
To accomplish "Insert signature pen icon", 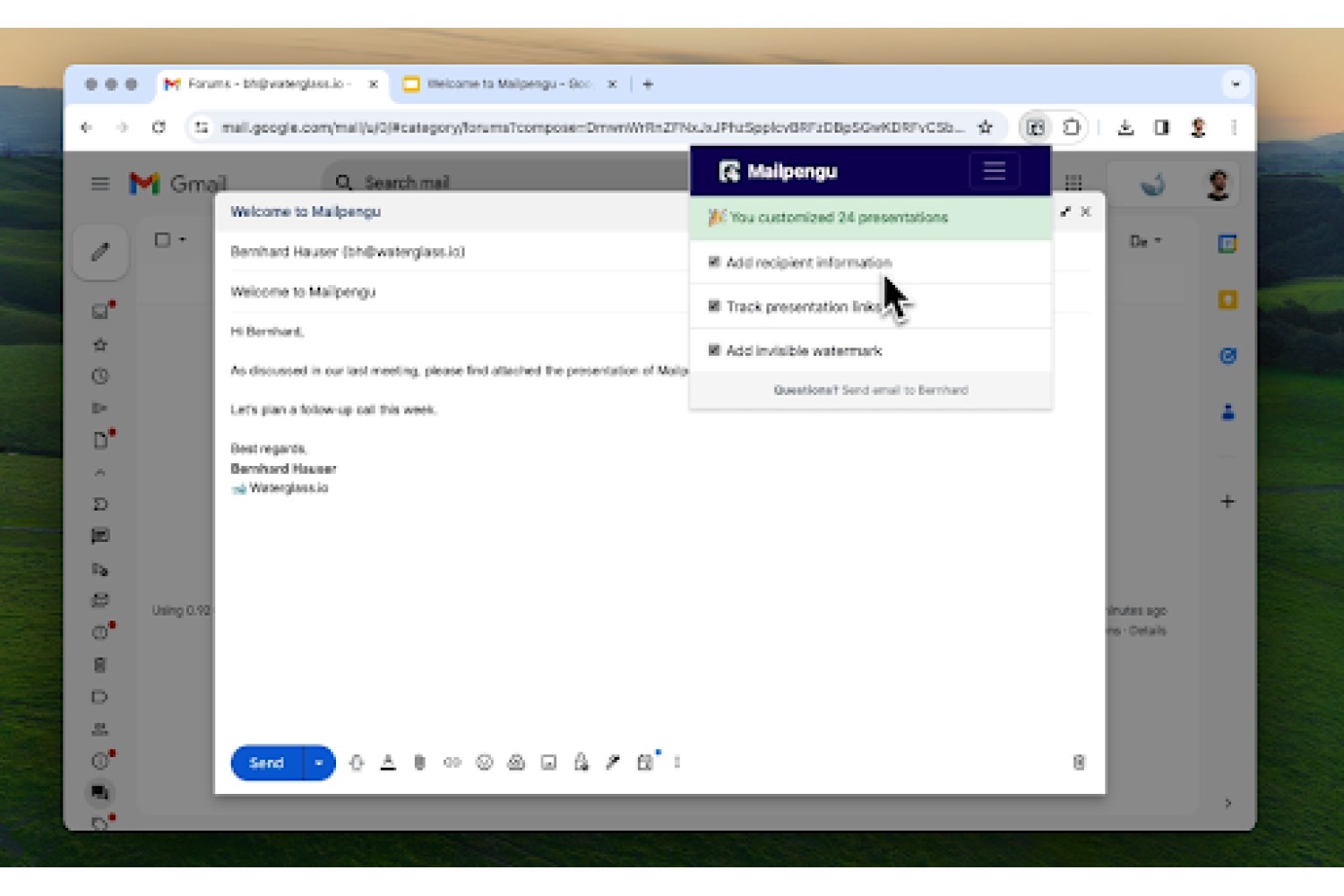I will click(x=613, y=762).
